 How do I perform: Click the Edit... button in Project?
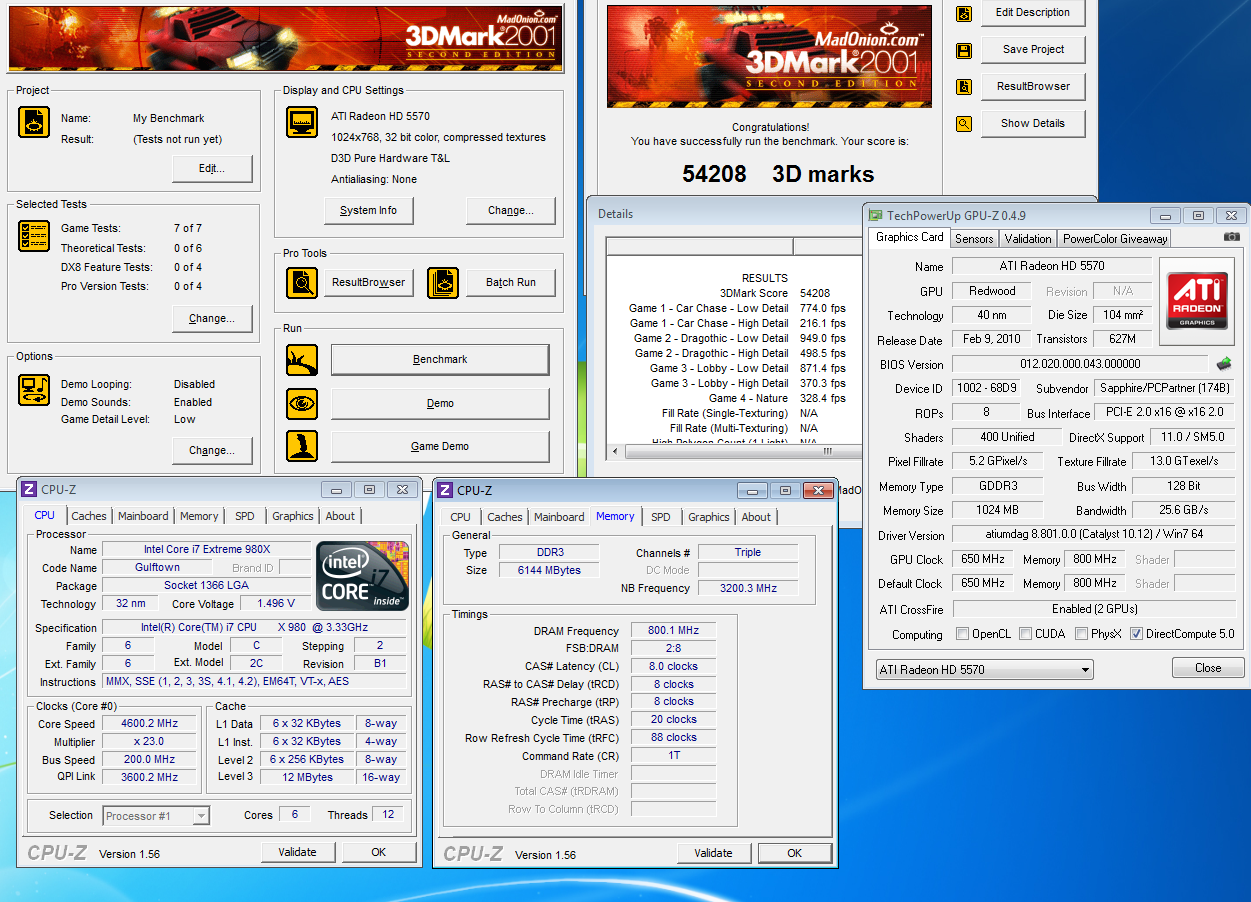212,169
